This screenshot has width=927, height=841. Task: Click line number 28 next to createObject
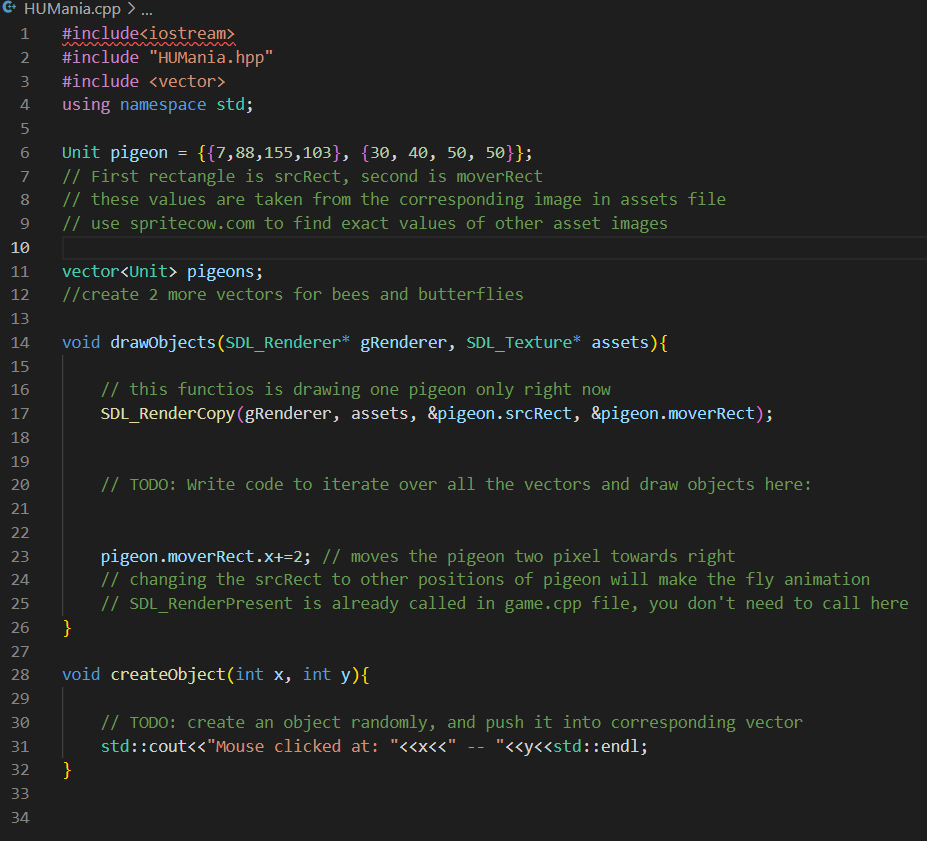click(x=20, y=674)
